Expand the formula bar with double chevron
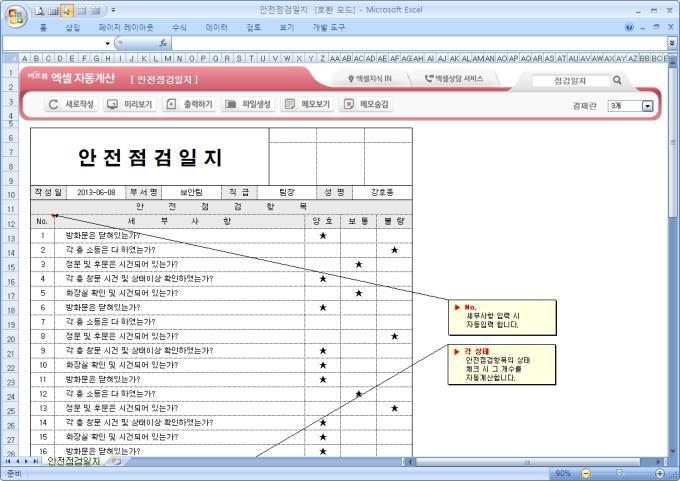 [672, 43]
